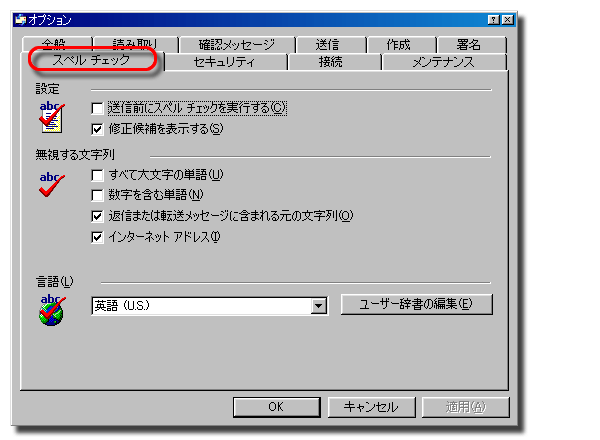Go to the 署名 tab
Screen dimensions: 600x440
coord(469,45)
